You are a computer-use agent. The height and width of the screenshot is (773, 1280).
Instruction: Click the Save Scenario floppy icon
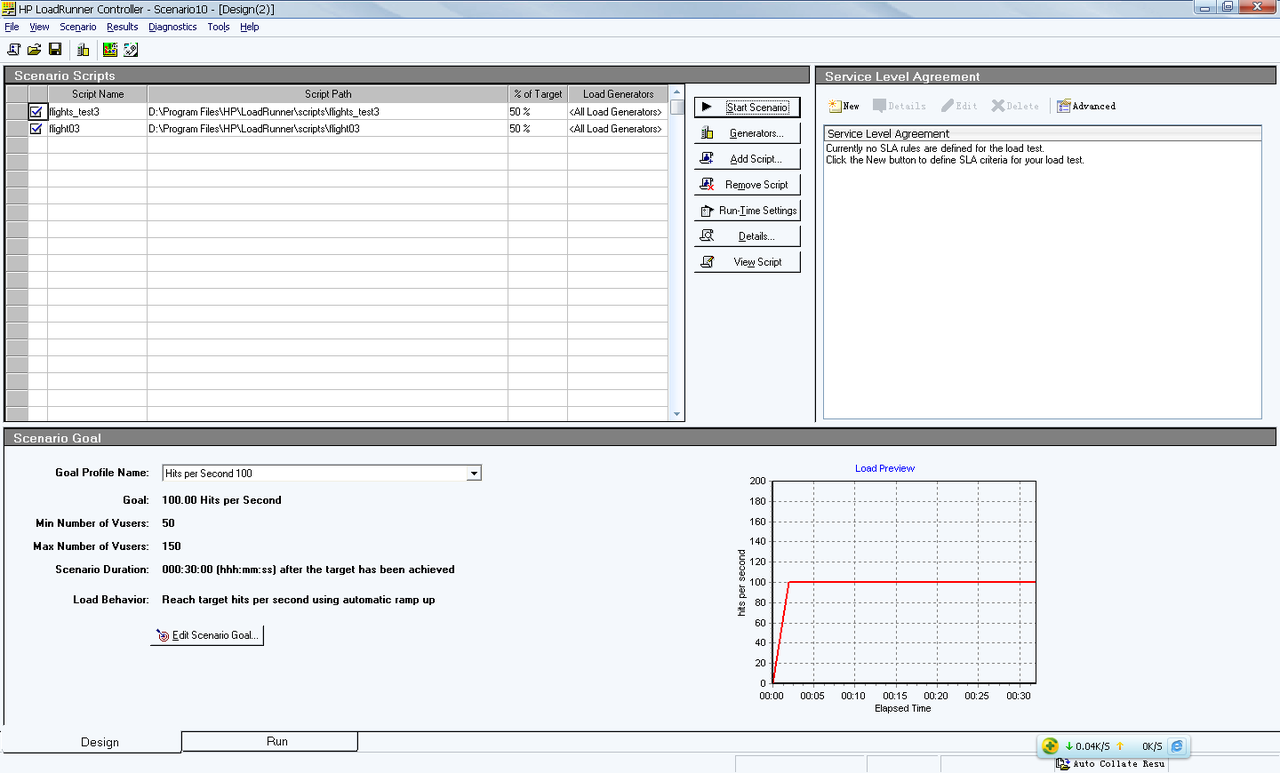pos(55,50)
